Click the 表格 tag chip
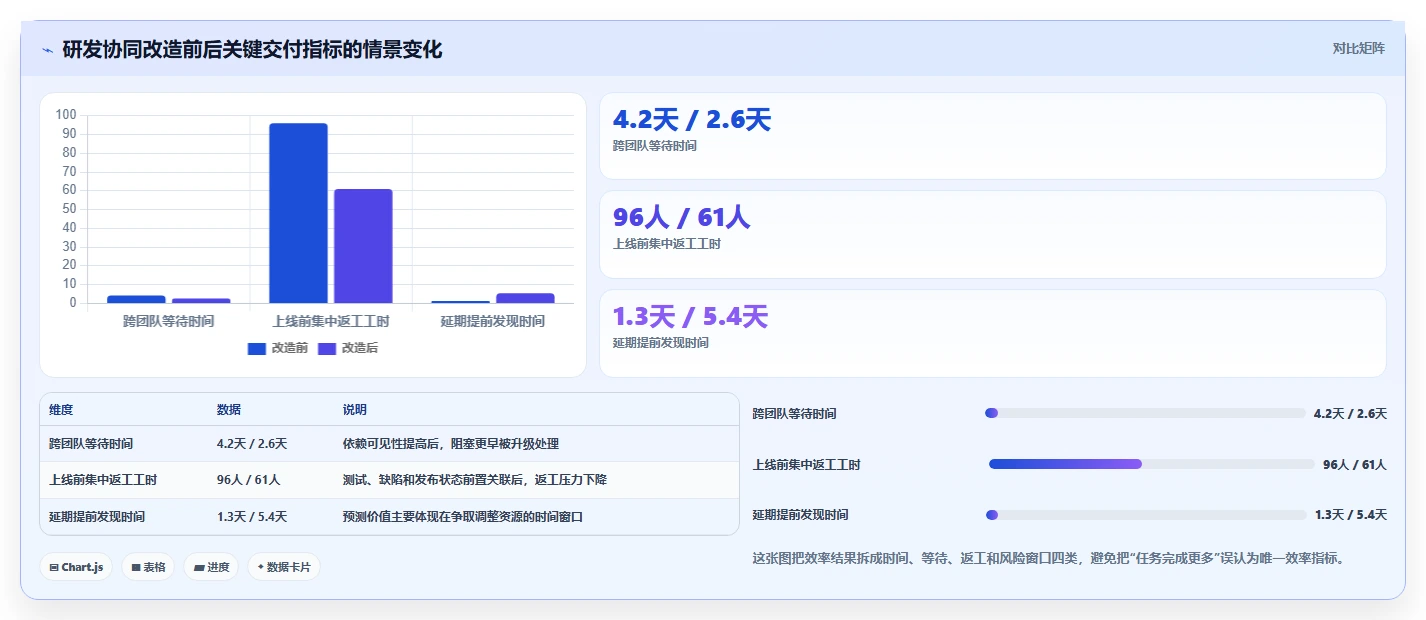The height and width of the screenshot is (620, 1426). click(x=148, y=567)
